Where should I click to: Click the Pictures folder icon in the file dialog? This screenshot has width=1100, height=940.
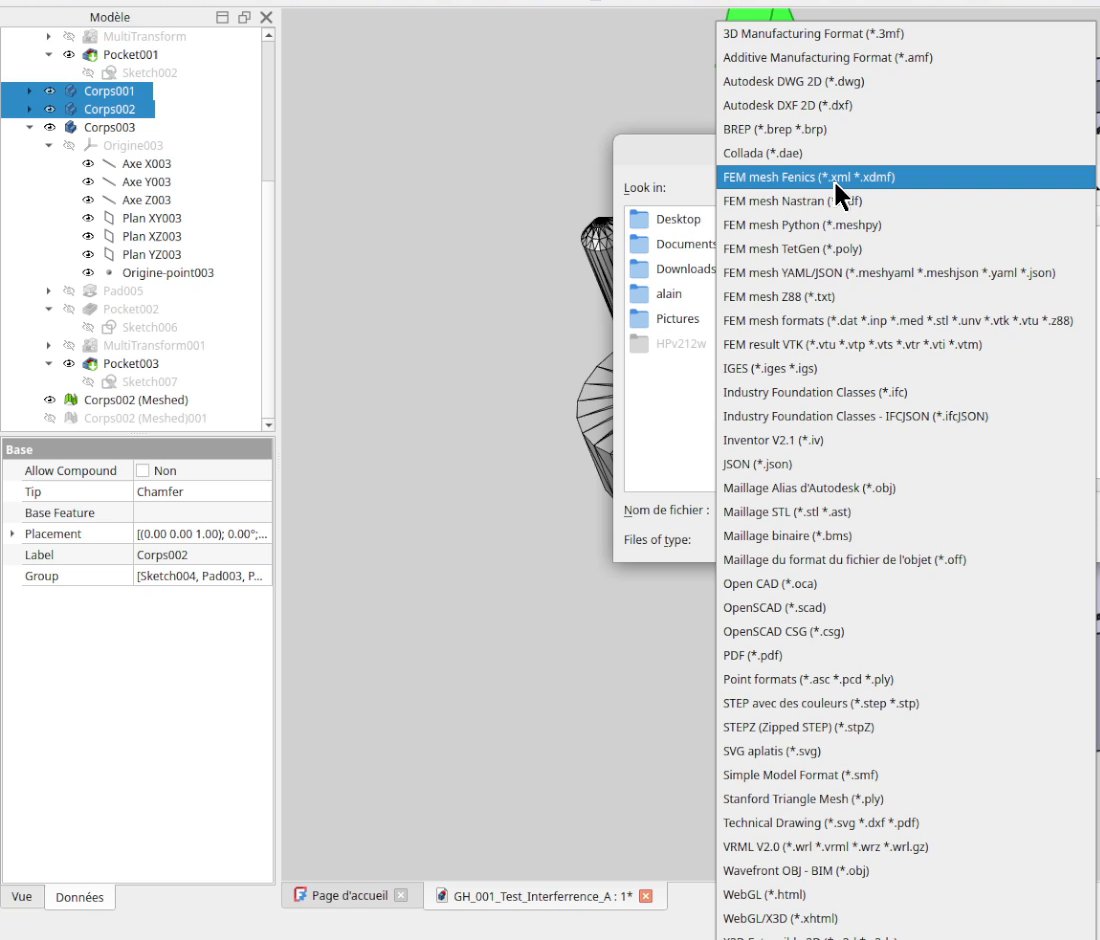coord(639,318)
